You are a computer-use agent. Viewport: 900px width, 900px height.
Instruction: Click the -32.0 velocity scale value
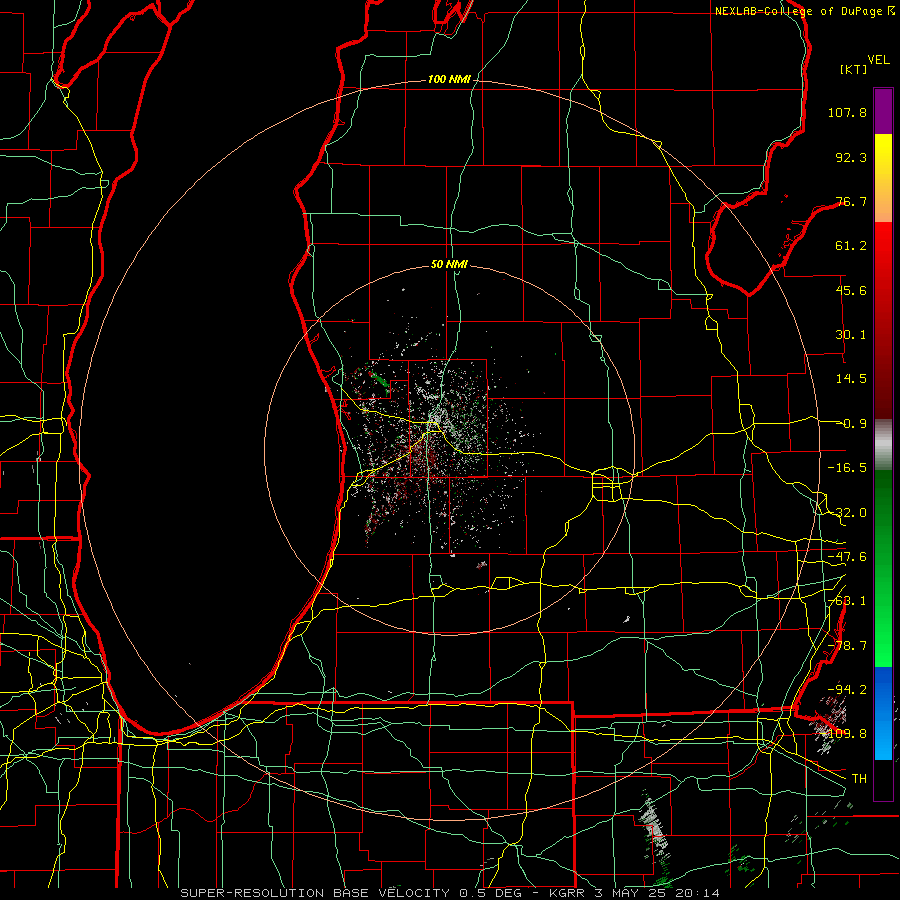847,513
